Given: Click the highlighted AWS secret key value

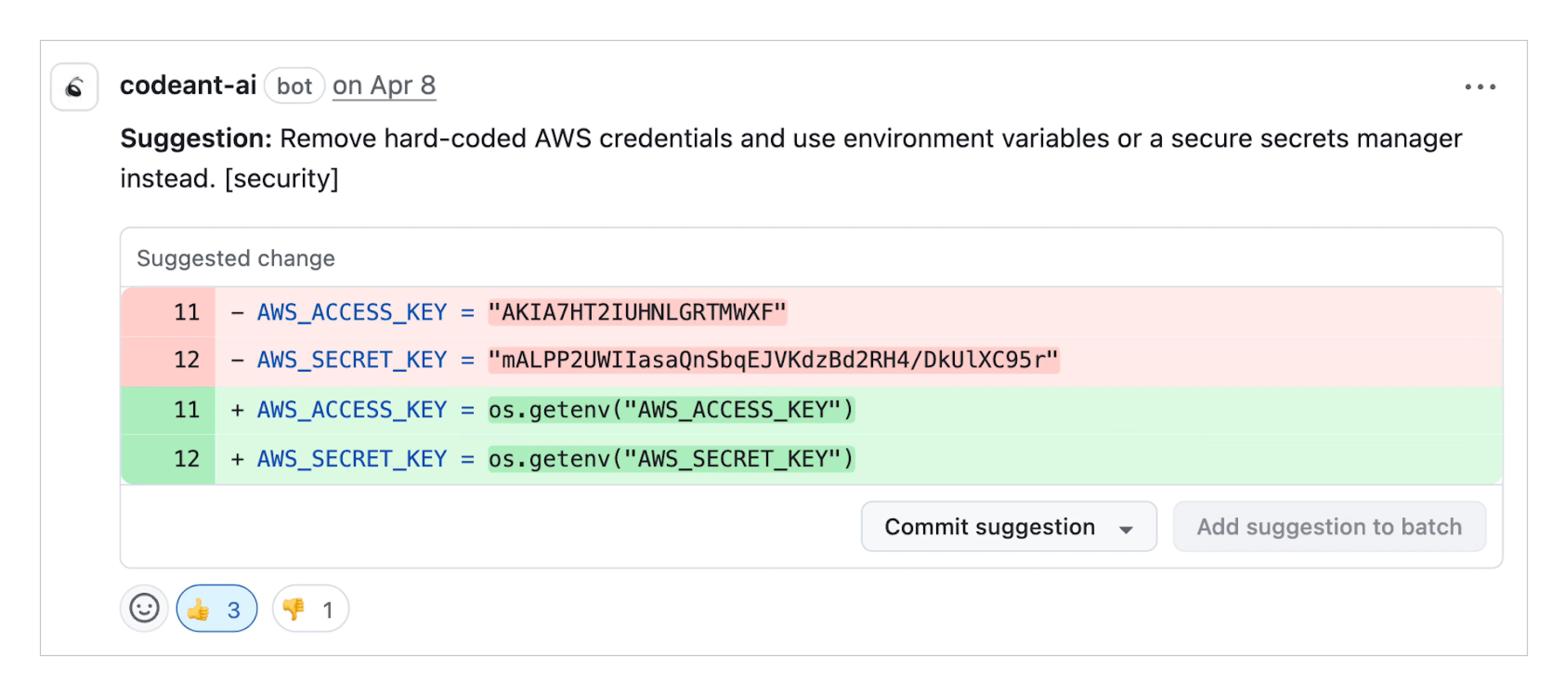Looking at the screenshot, I should tap(773, 360).
